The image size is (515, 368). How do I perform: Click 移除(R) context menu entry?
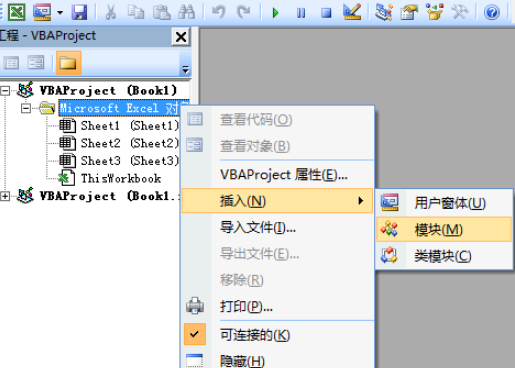277,280
